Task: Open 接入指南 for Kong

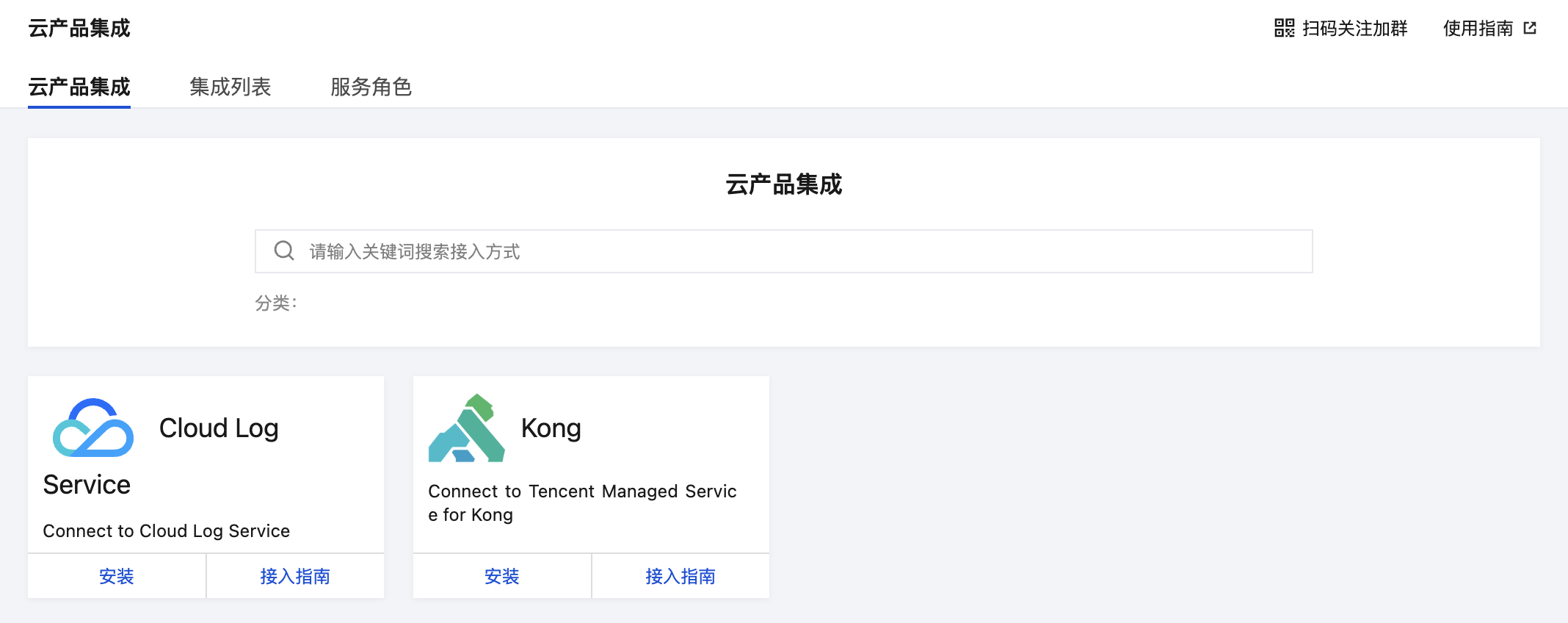Action: (x=680, y=576)
